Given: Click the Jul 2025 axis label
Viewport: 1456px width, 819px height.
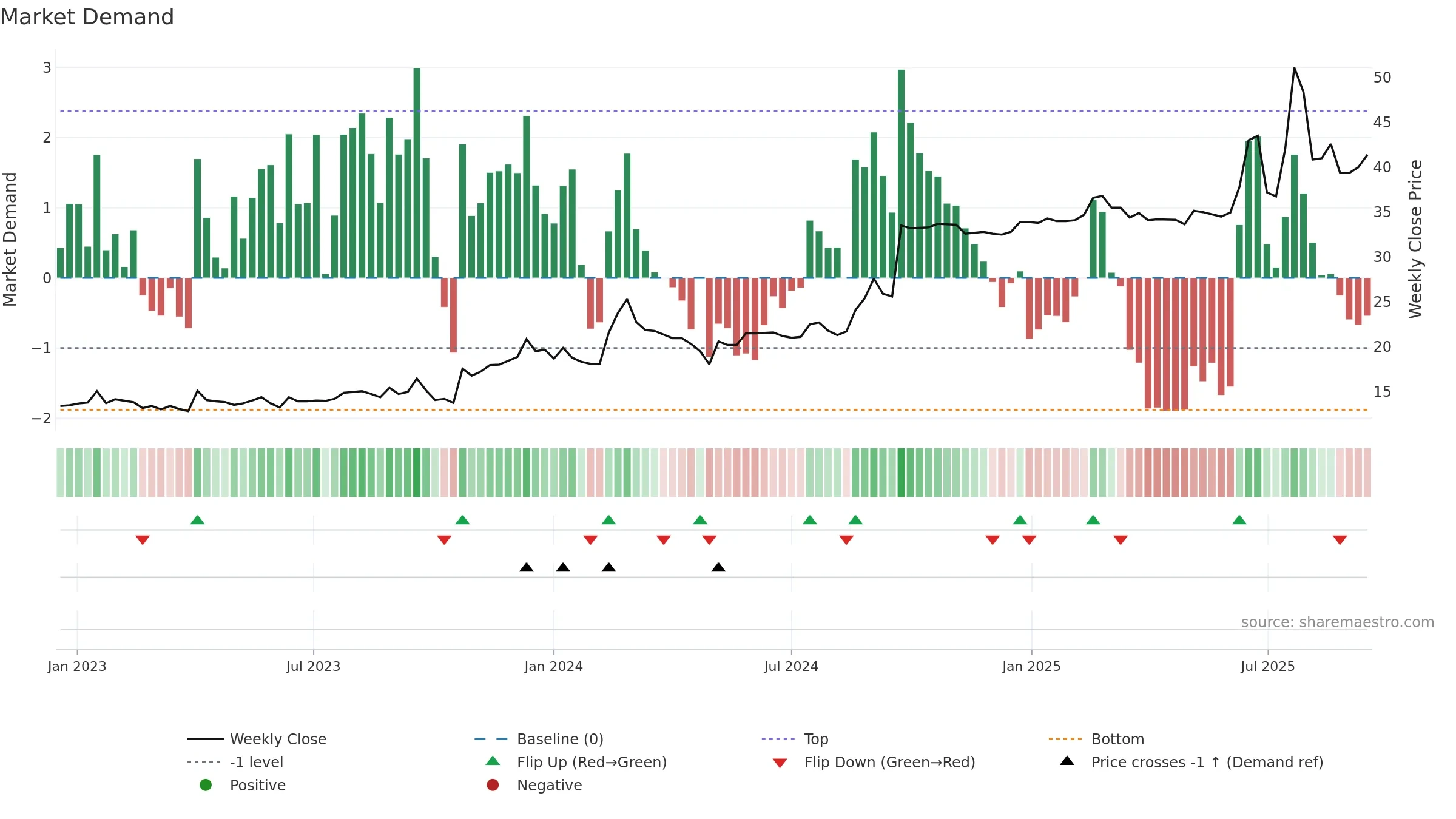Looking at the screenshot, I should click(1268, 666).
